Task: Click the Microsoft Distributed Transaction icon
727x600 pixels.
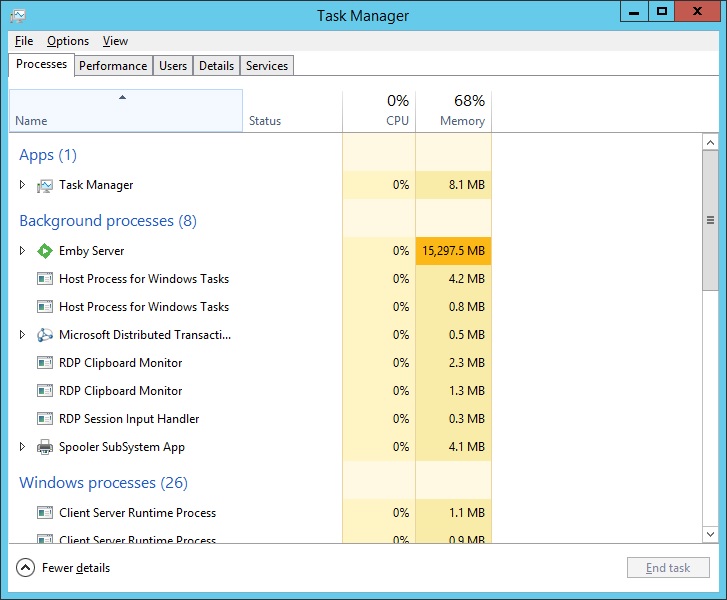Action: click(45, 335)
